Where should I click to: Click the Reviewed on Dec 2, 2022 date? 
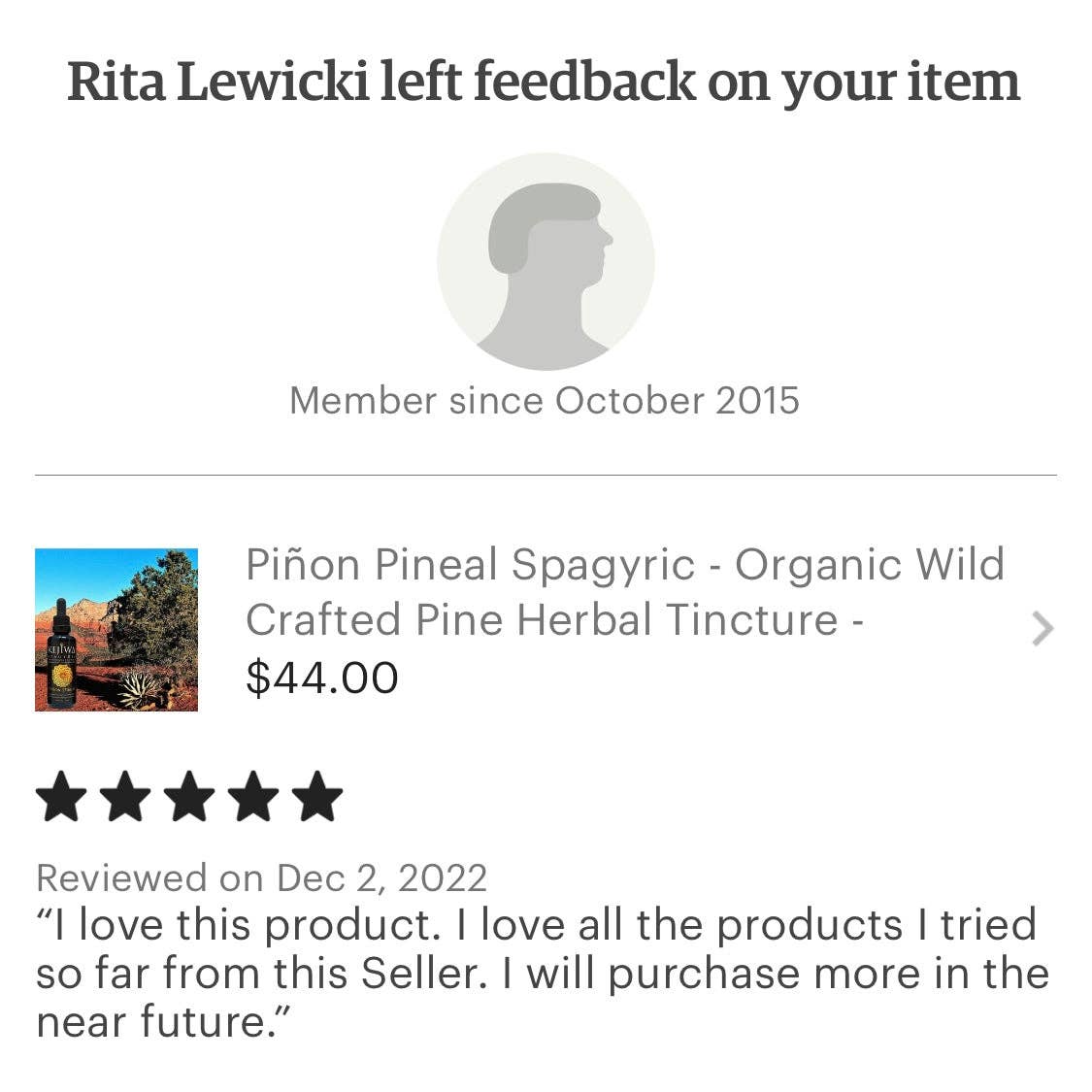(264, 878)
